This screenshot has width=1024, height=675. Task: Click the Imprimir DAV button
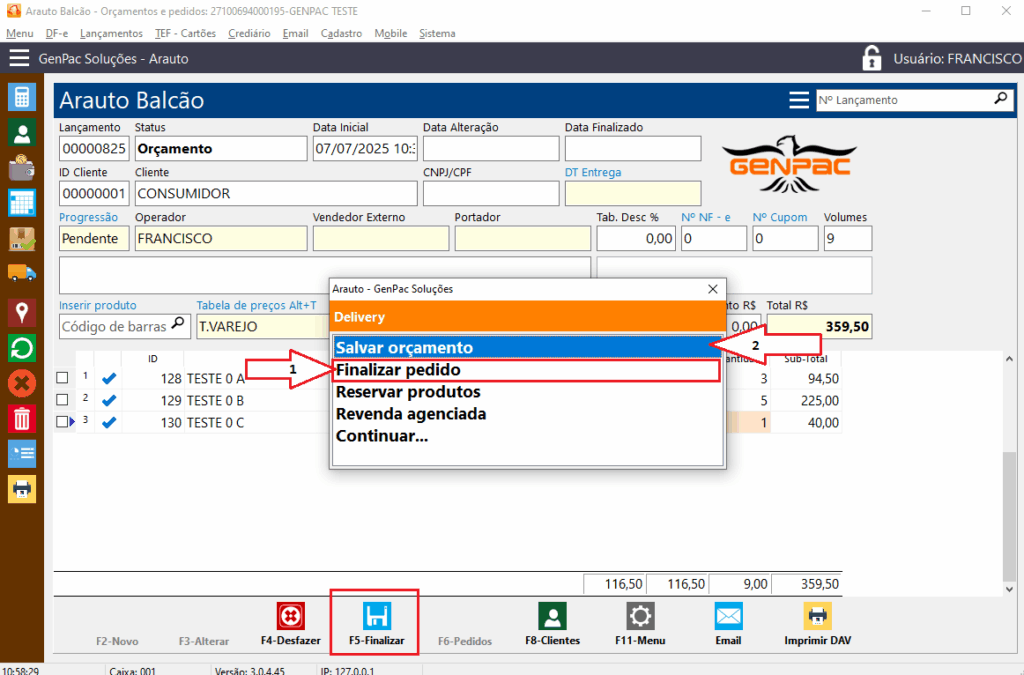(816, 624)
